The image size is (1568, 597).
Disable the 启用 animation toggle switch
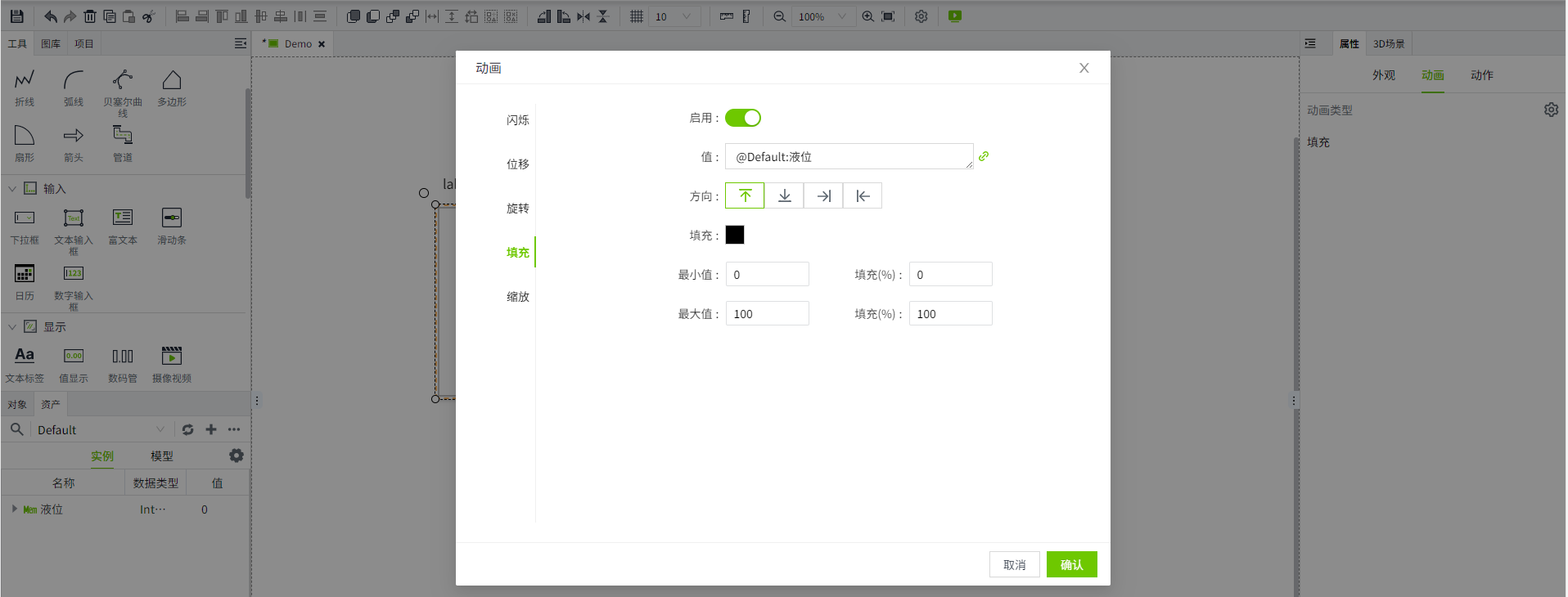tap(743, 118)
